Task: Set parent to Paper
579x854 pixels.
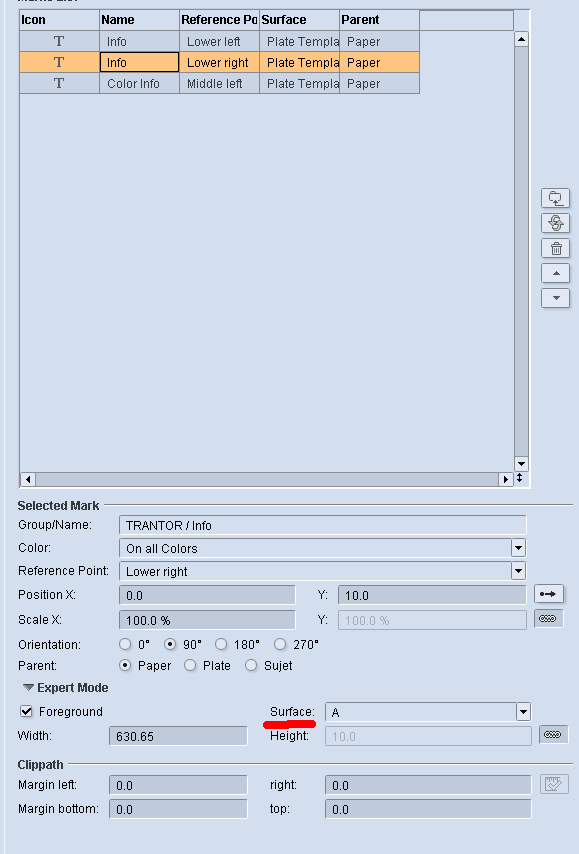Action: pos(125,666)
